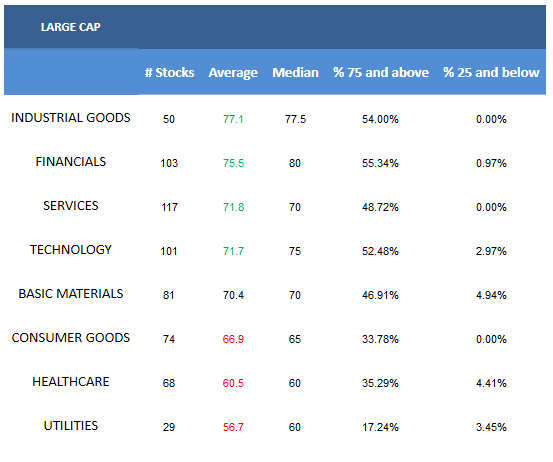This screenshot has width=553, height=462.
Task: Select the 77.5 median value
Action: point(296,119)
